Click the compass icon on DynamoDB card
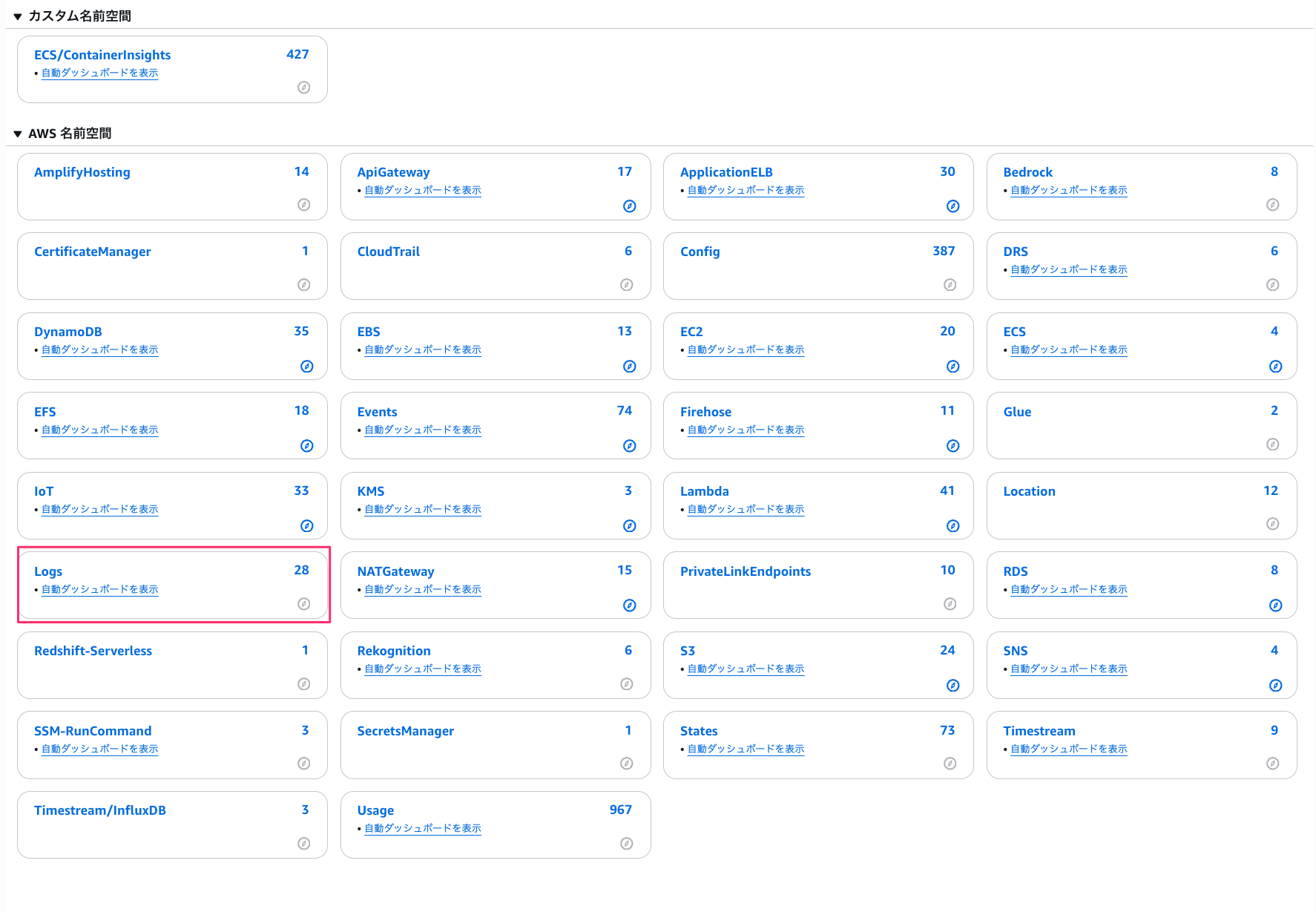 [x=307, y=367]
